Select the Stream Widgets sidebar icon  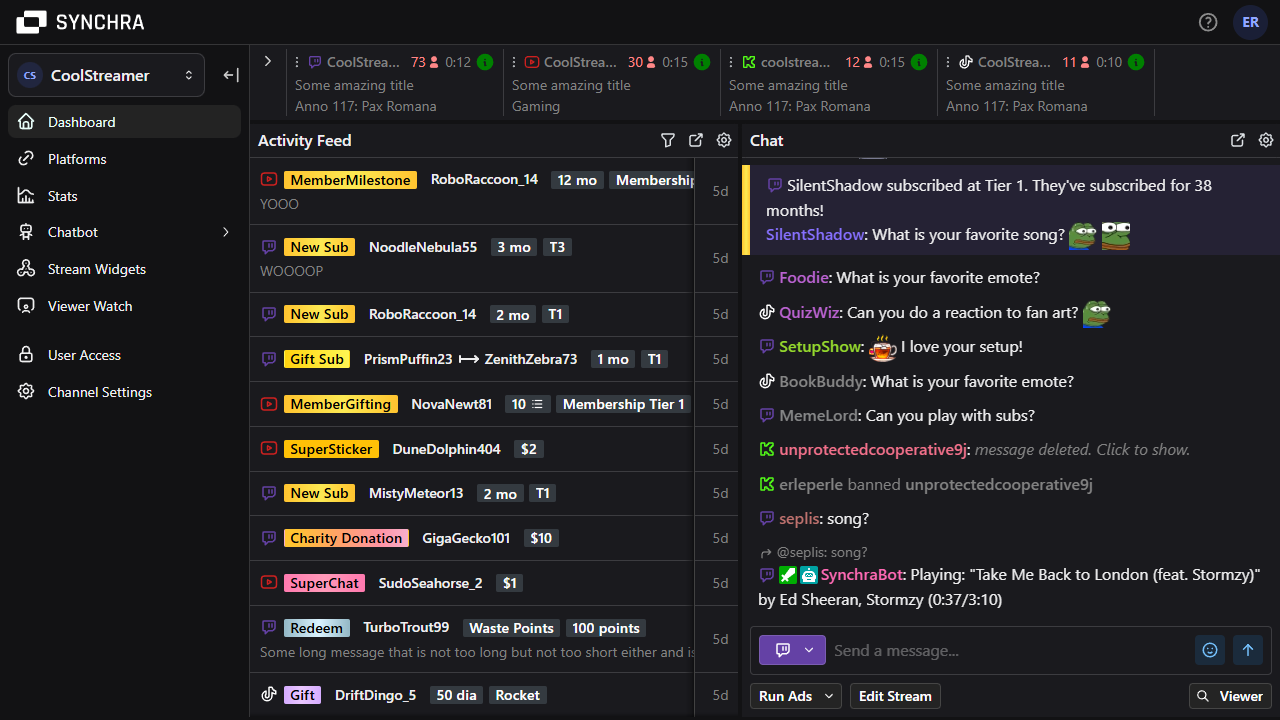(26, 268)
